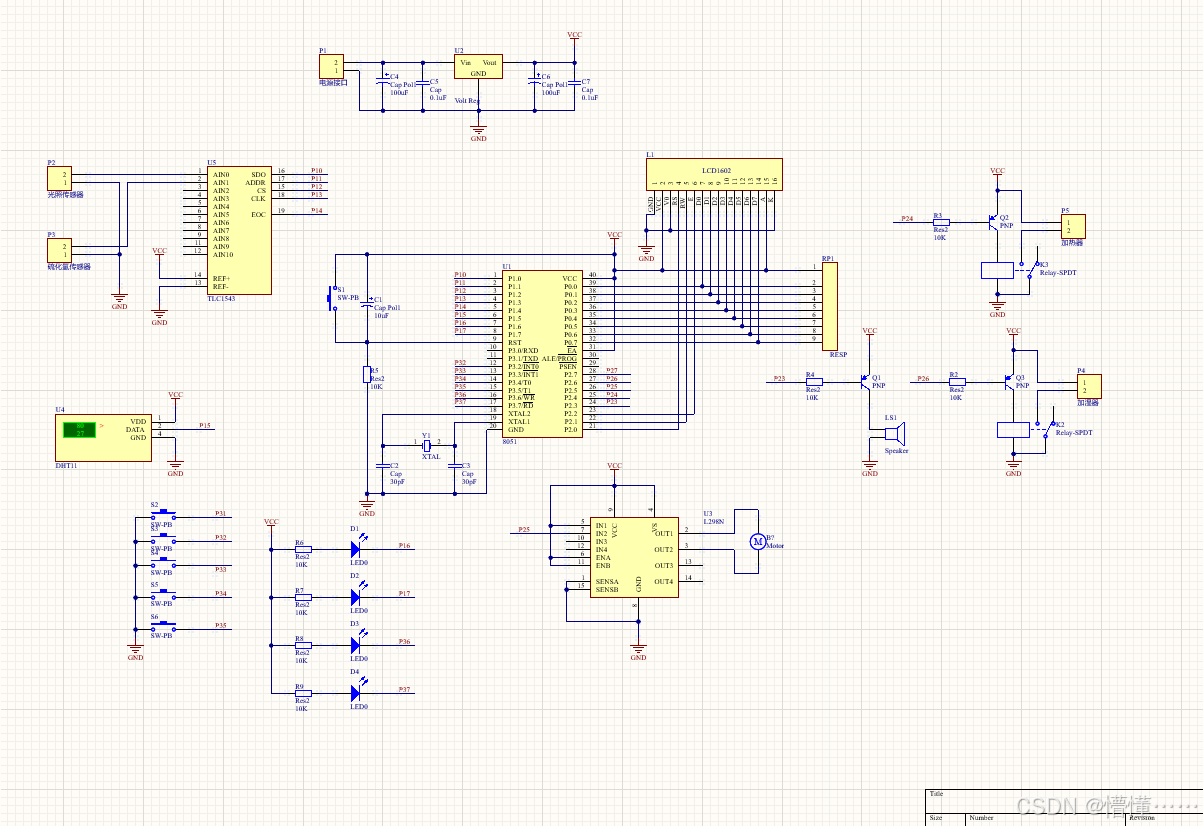The image size is (1203, 826).
Task: Select the C2 30pF capacitor
Action: coord(382,466)
